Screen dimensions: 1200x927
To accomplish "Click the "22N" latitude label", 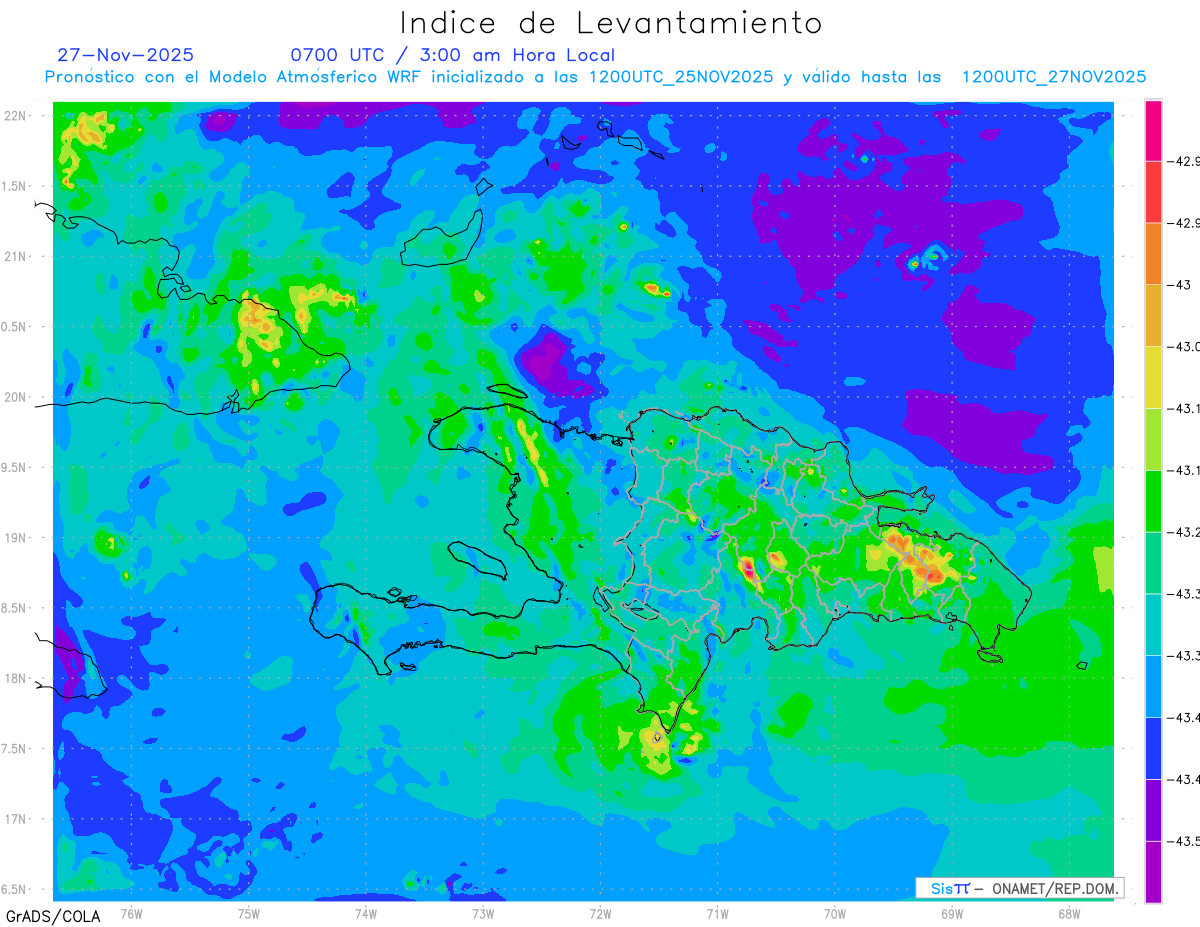I will [16, 116].
